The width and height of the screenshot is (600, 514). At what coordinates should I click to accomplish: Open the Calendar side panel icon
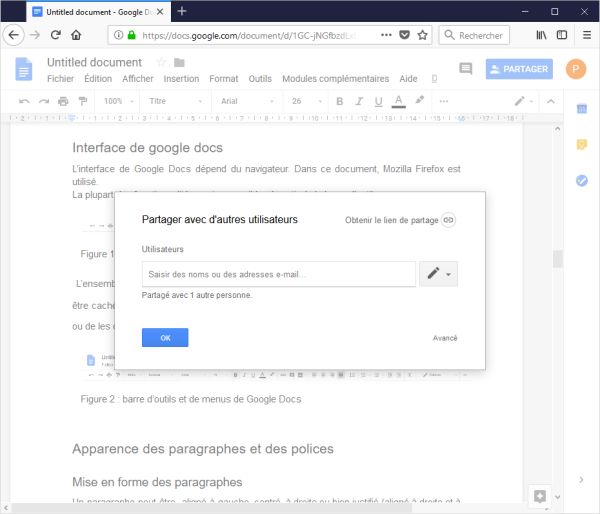[x=582, y=109]
